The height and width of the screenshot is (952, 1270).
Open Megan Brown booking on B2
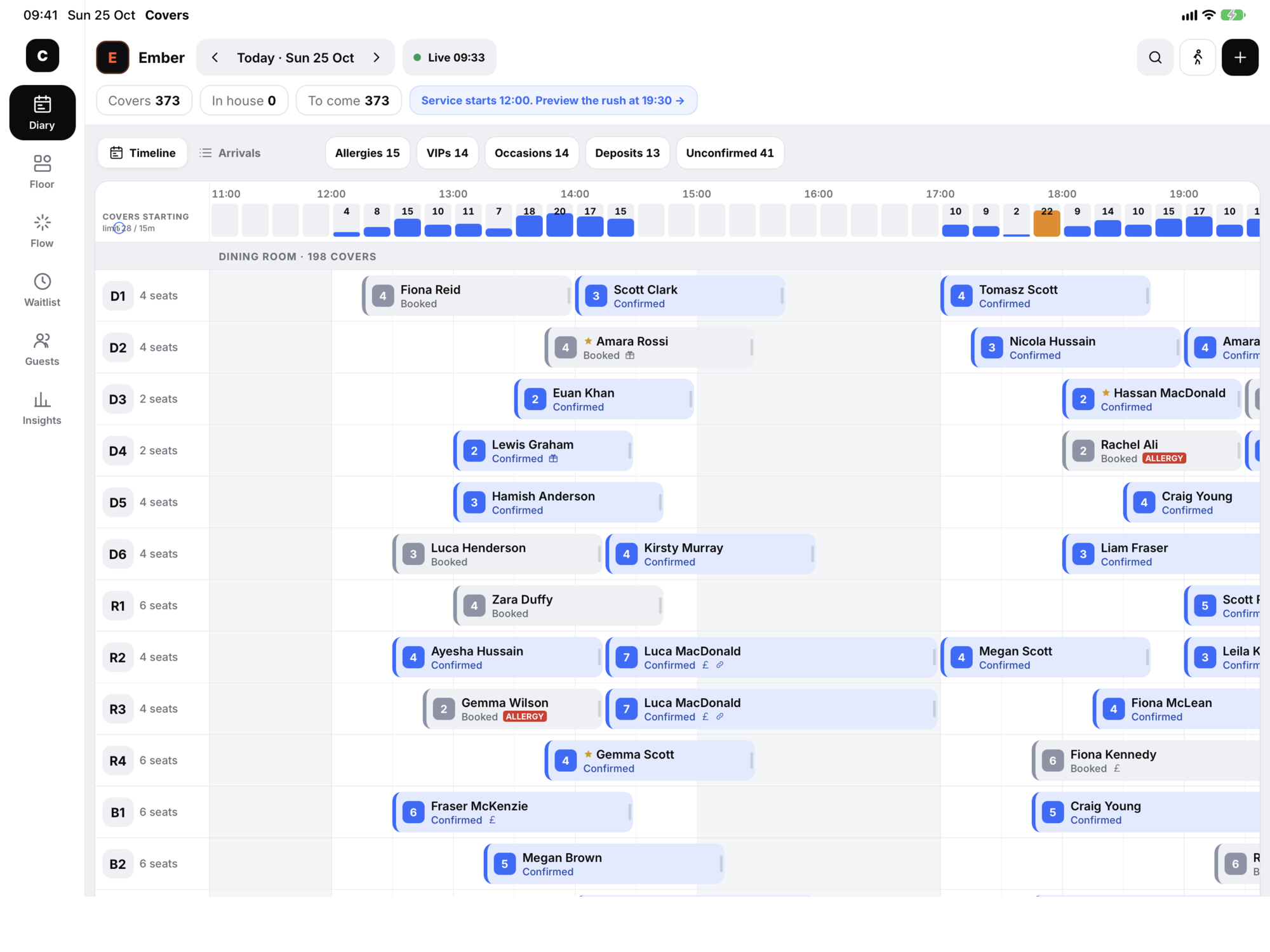(604, 864)
